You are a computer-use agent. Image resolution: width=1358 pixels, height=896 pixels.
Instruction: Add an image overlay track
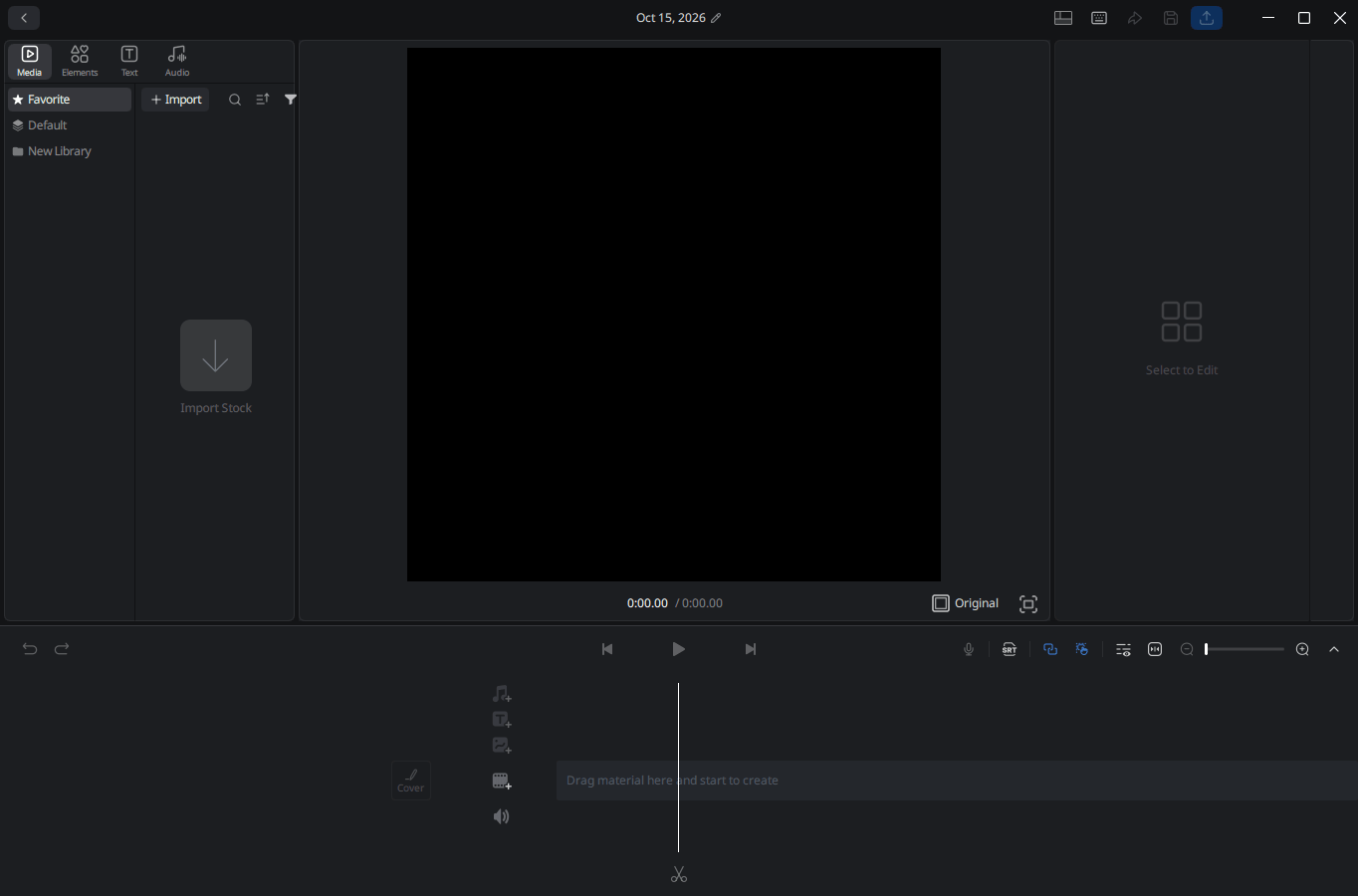pos(502,746)
